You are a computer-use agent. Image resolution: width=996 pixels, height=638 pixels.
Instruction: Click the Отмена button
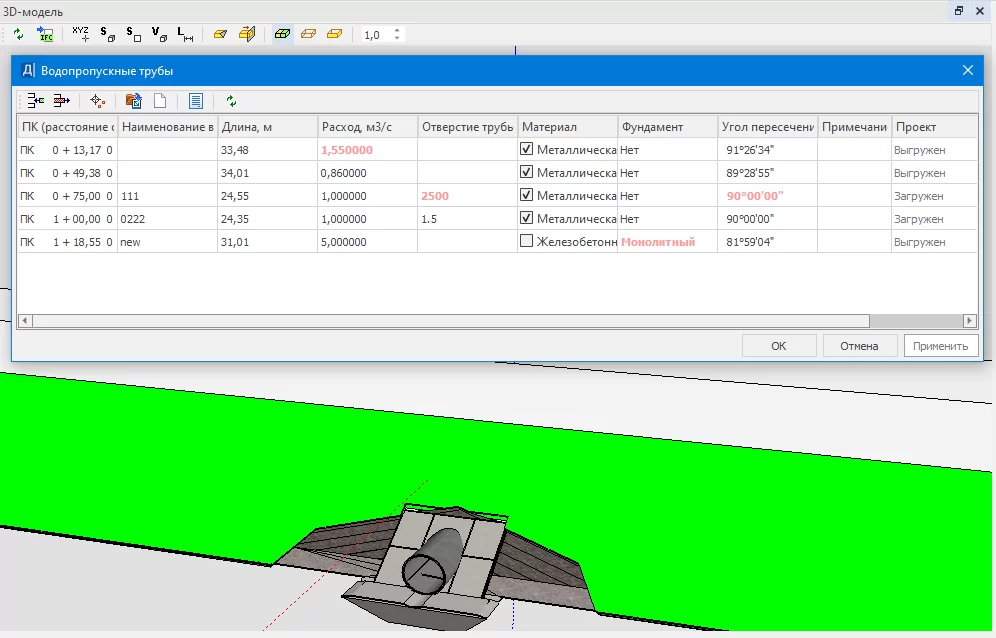point(859,346)
